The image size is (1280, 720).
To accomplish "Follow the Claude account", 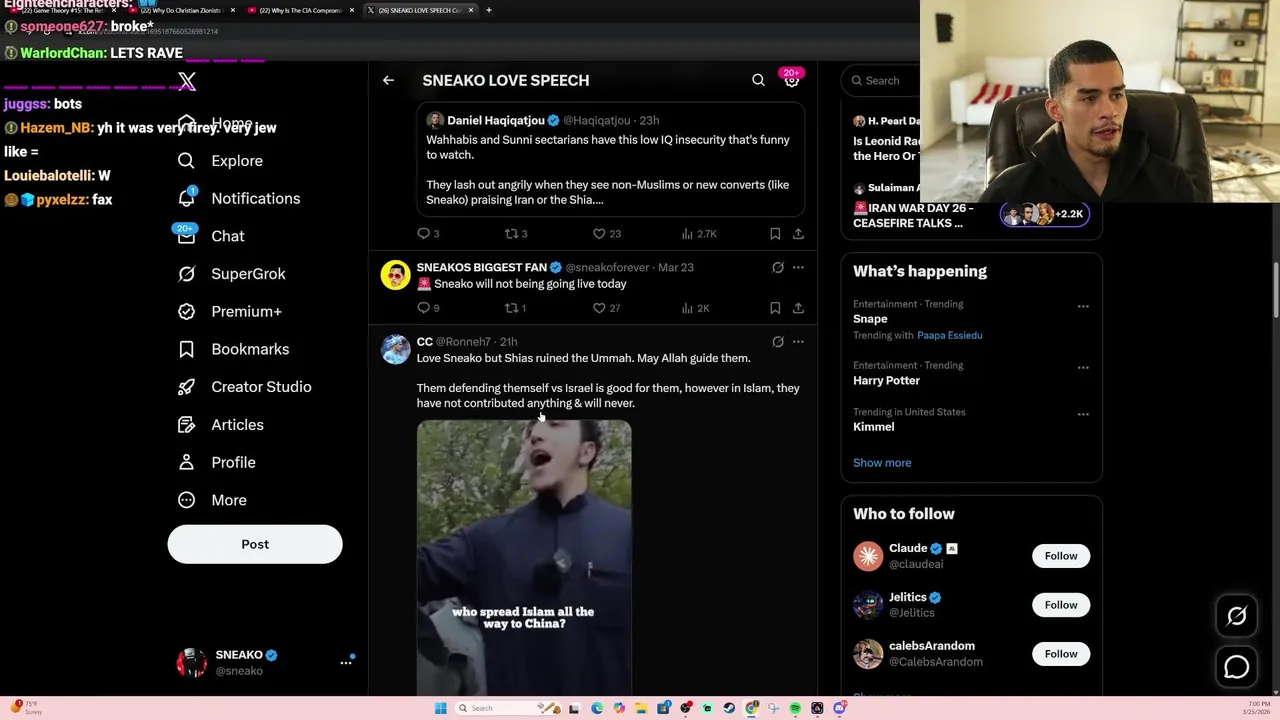I will pos(1061,556).
